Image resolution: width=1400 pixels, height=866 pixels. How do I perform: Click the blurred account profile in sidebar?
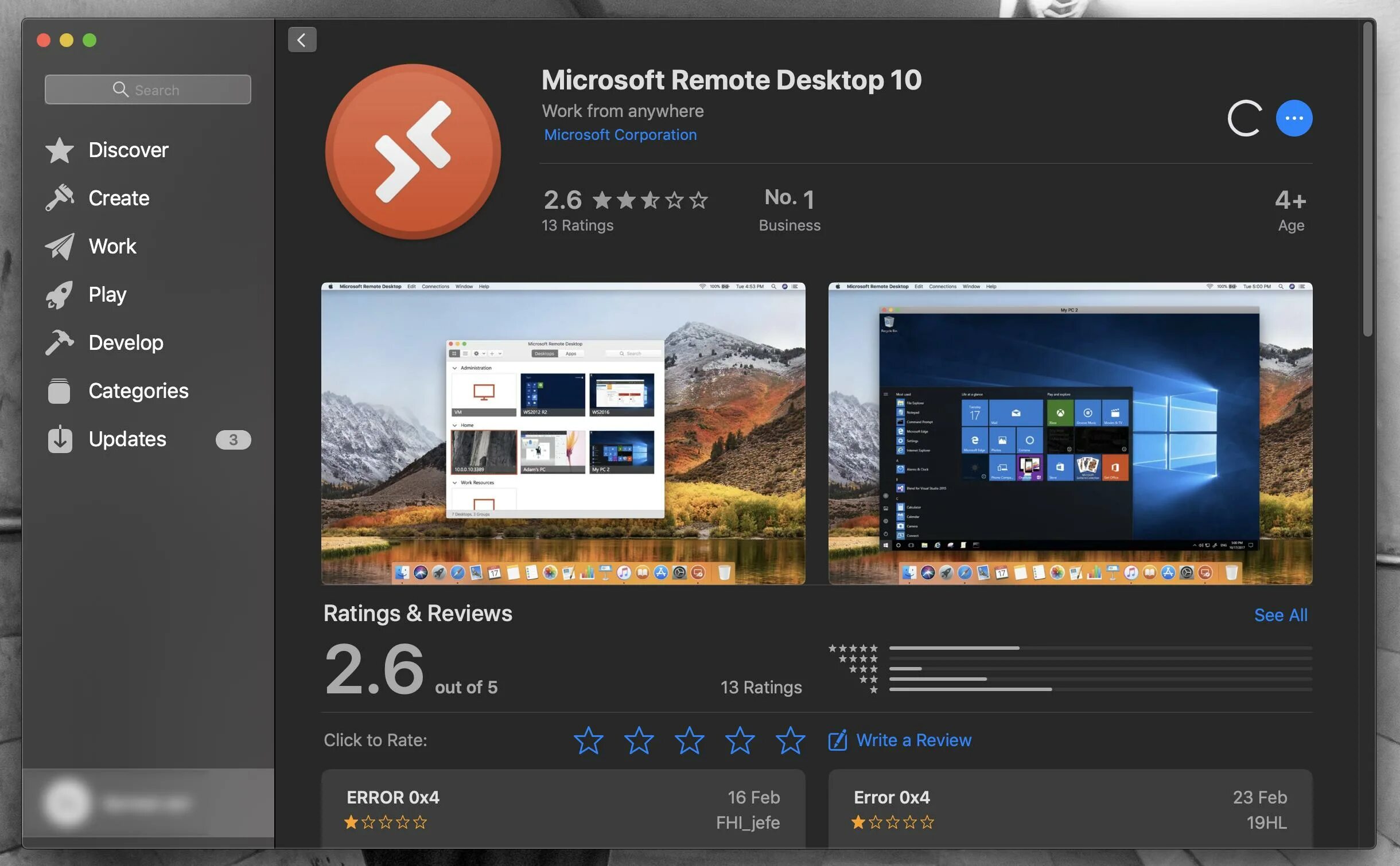[x=148, y=803]
